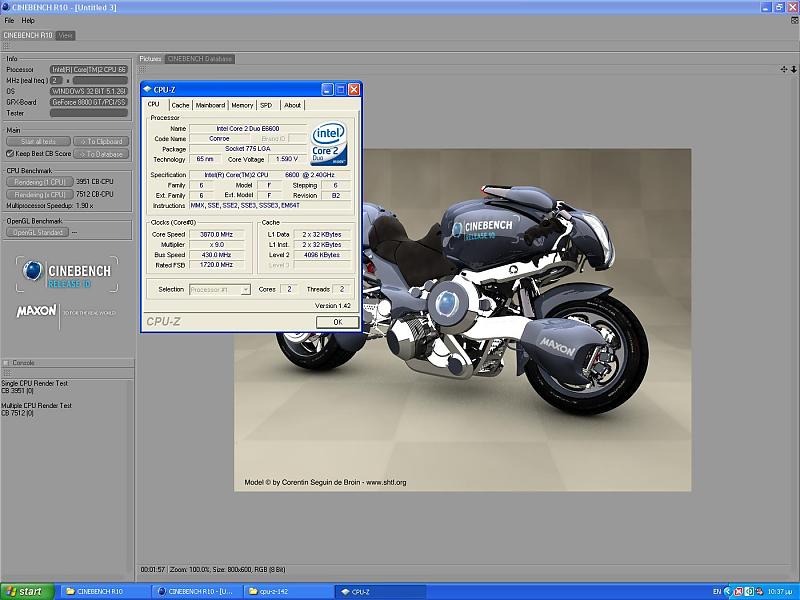800x600 pixels.
Task: Open the File menu in CINEBENCH
Action: click(9, 20)
